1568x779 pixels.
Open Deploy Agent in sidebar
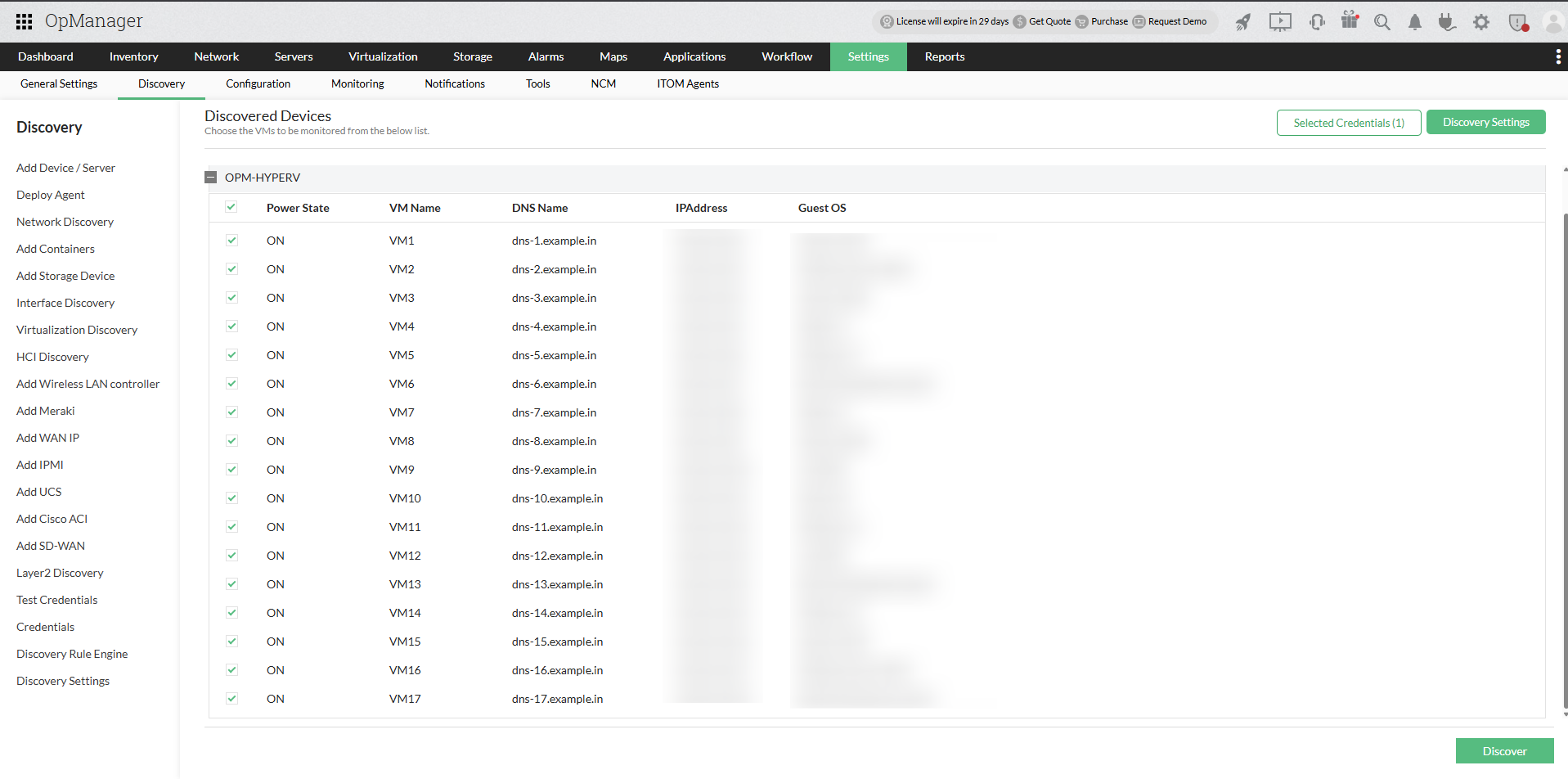[50, 195]
